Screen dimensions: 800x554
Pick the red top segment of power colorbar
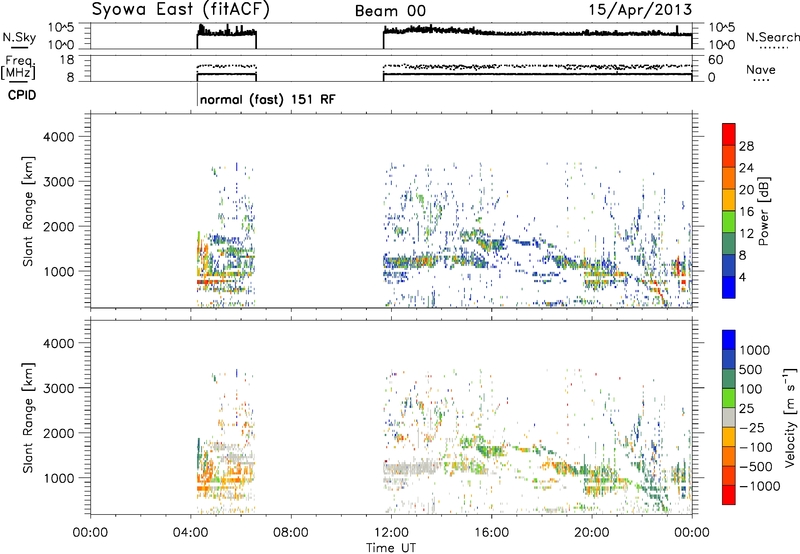pyautogui.click(x=729, y=134)
